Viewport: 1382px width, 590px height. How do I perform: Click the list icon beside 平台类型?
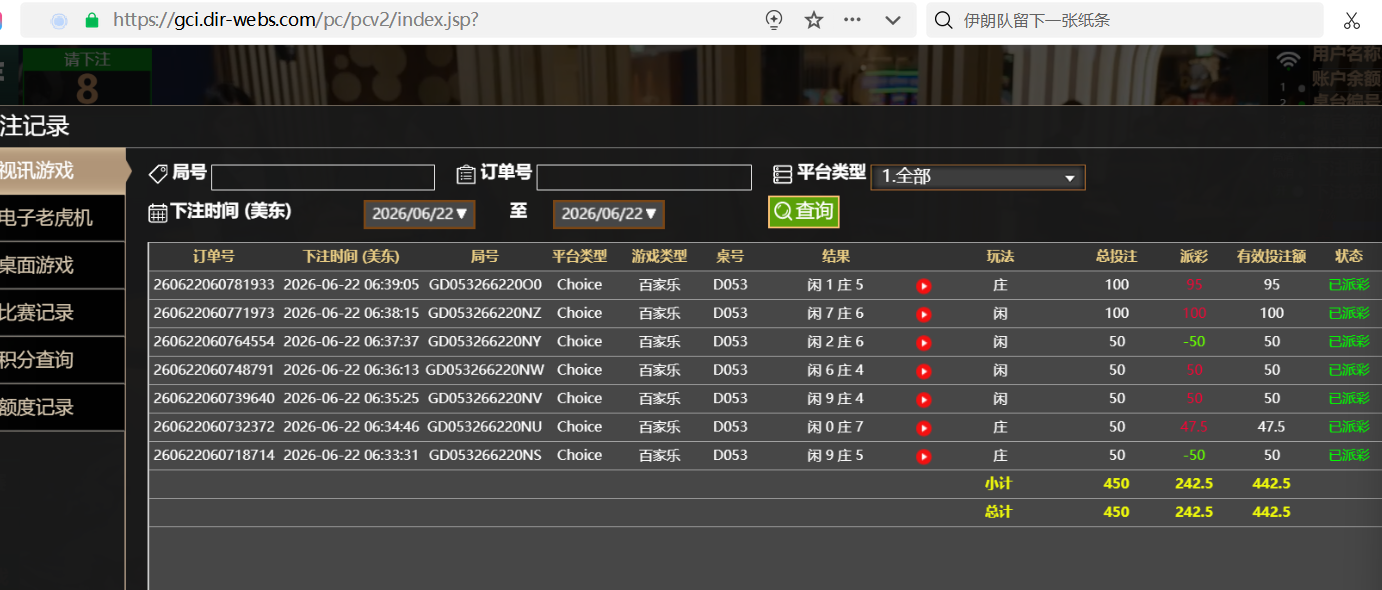pos(782,174)
